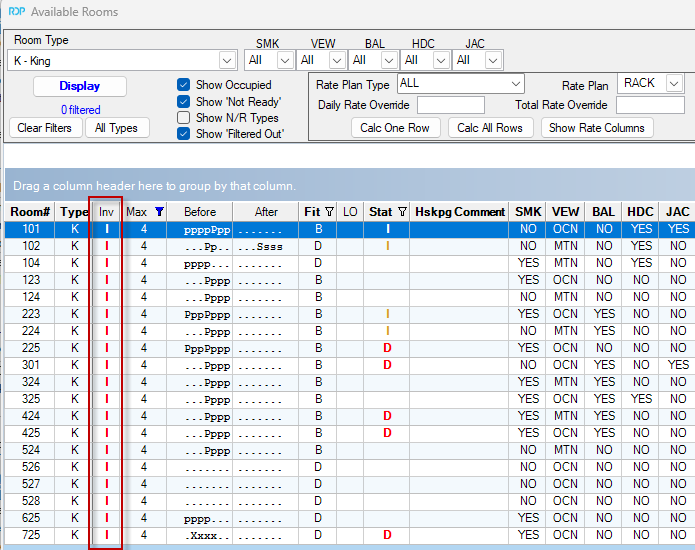
Task: Sort by SMK column header
Action: coord(528,212)
